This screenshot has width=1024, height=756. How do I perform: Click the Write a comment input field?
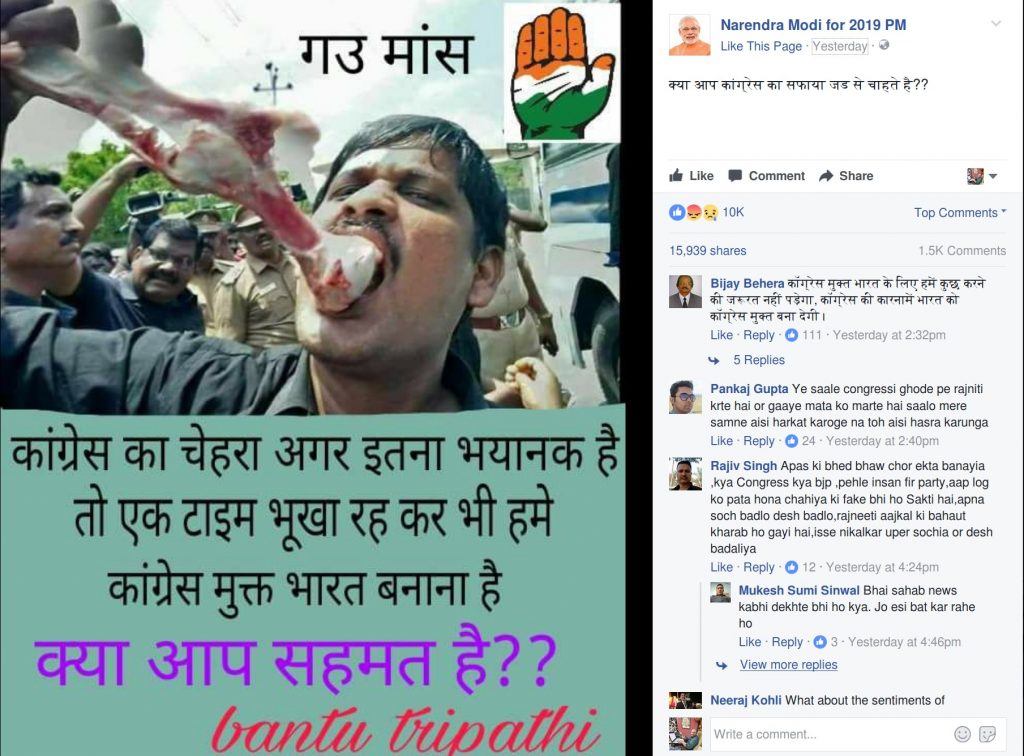click(x=829, y=734)
